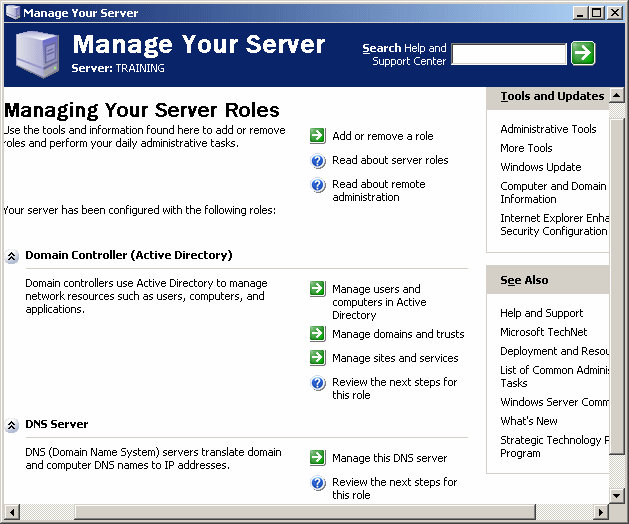Click the green search go arrow button
Viewport: 629px width, 524px height.
pyautogui.click(x=583, y=53)
